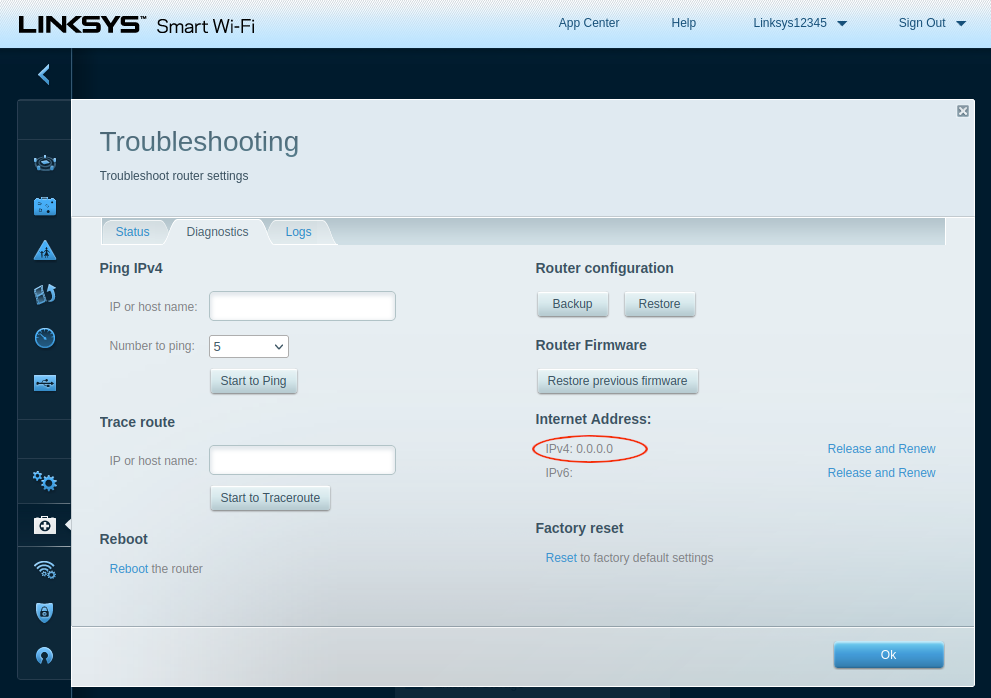Collapse the sidebar with the back arrow
The width and height of the screenshot is (991, 698).
click(44, 74)
